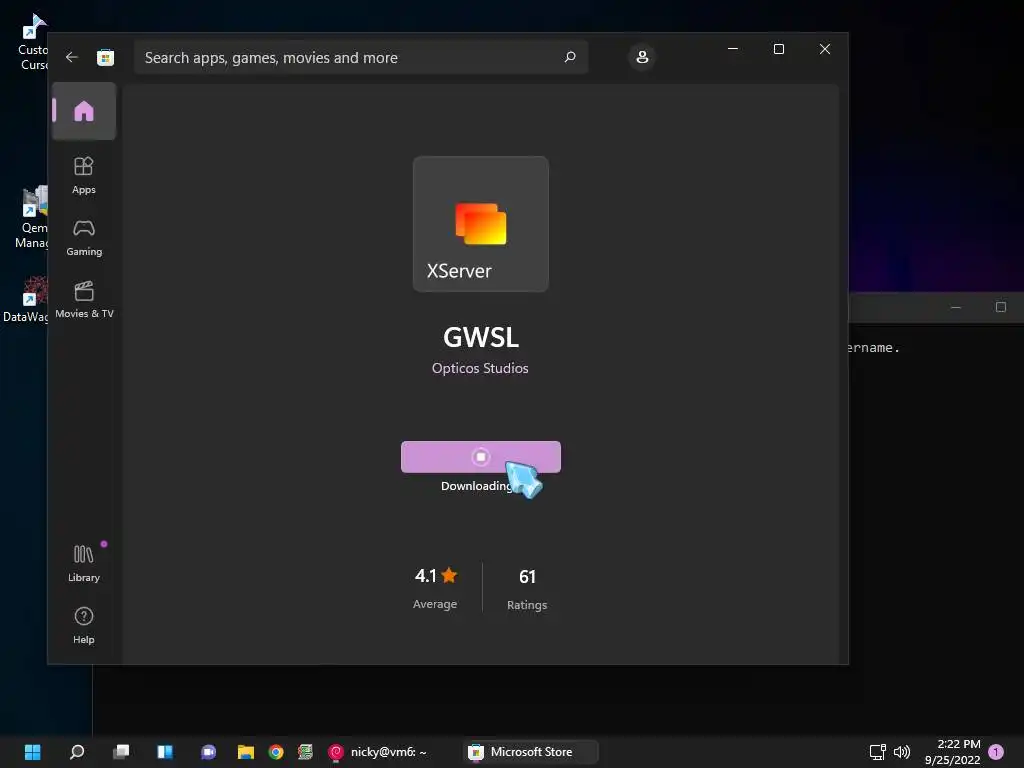The height and width of the screenshot is (768, 1024).
Task: Launch Google Chrome from taskbar
Action: pyautogui.click(x=276, y=752)
